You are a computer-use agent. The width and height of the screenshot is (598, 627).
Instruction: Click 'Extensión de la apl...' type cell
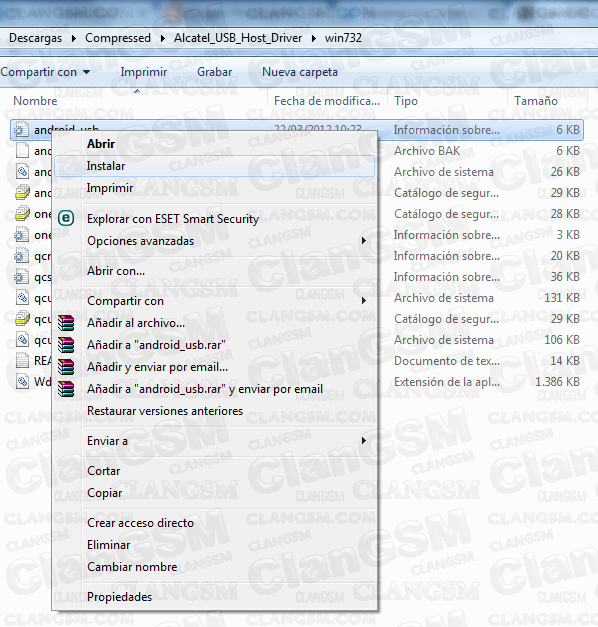447,382
